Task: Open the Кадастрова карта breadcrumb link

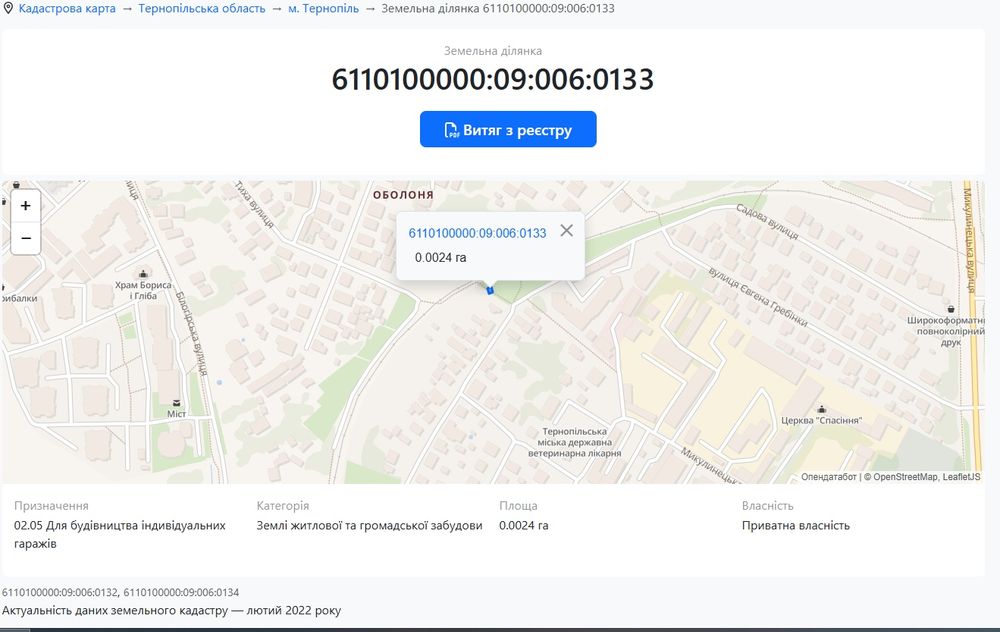Action: tap(67, 9)
